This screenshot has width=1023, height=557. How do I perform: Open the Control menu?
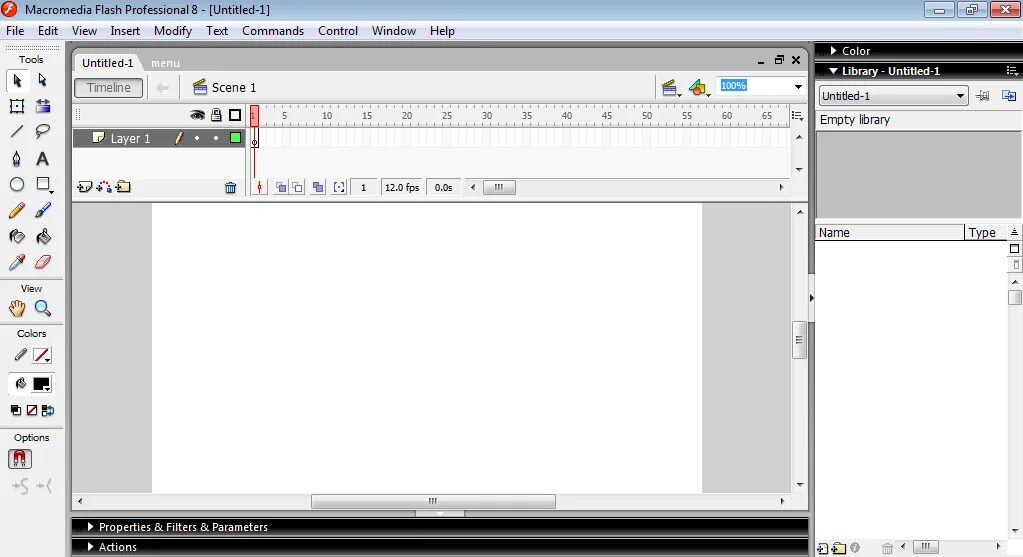(x=338, y=31)
